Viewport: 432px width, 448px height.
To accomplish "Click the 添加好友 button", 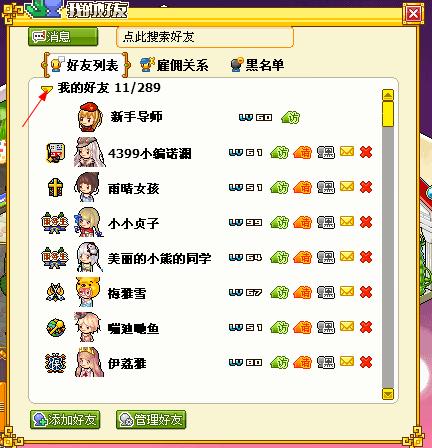I will (65, 419).
